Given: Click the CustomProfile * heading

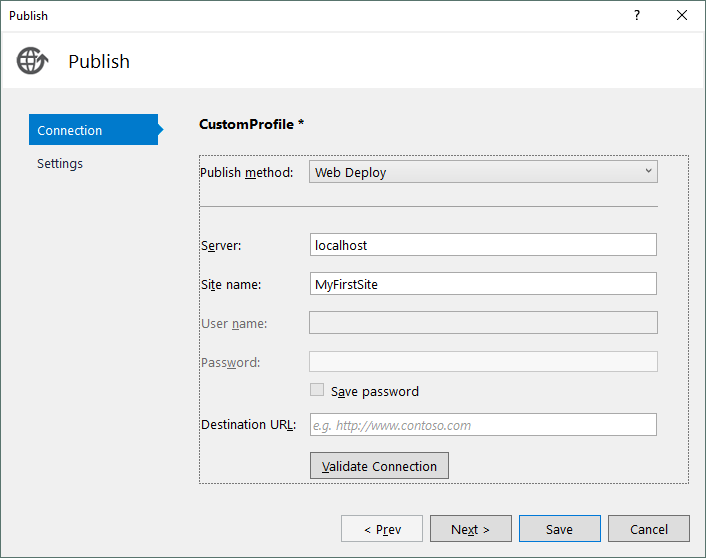Looking at the screenshot, I should point(251,124).
